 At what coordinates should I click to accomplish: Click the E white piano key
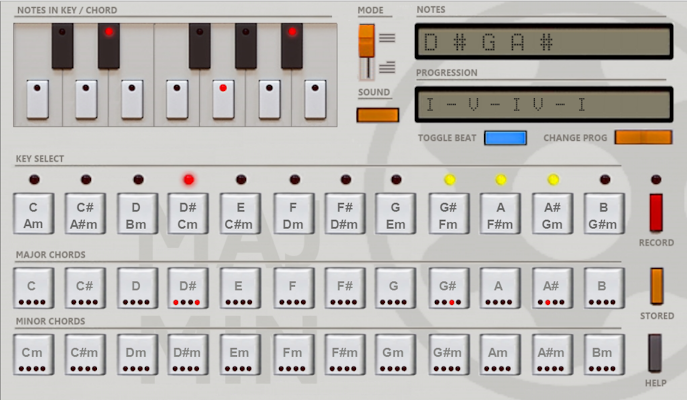coord(132,99)
